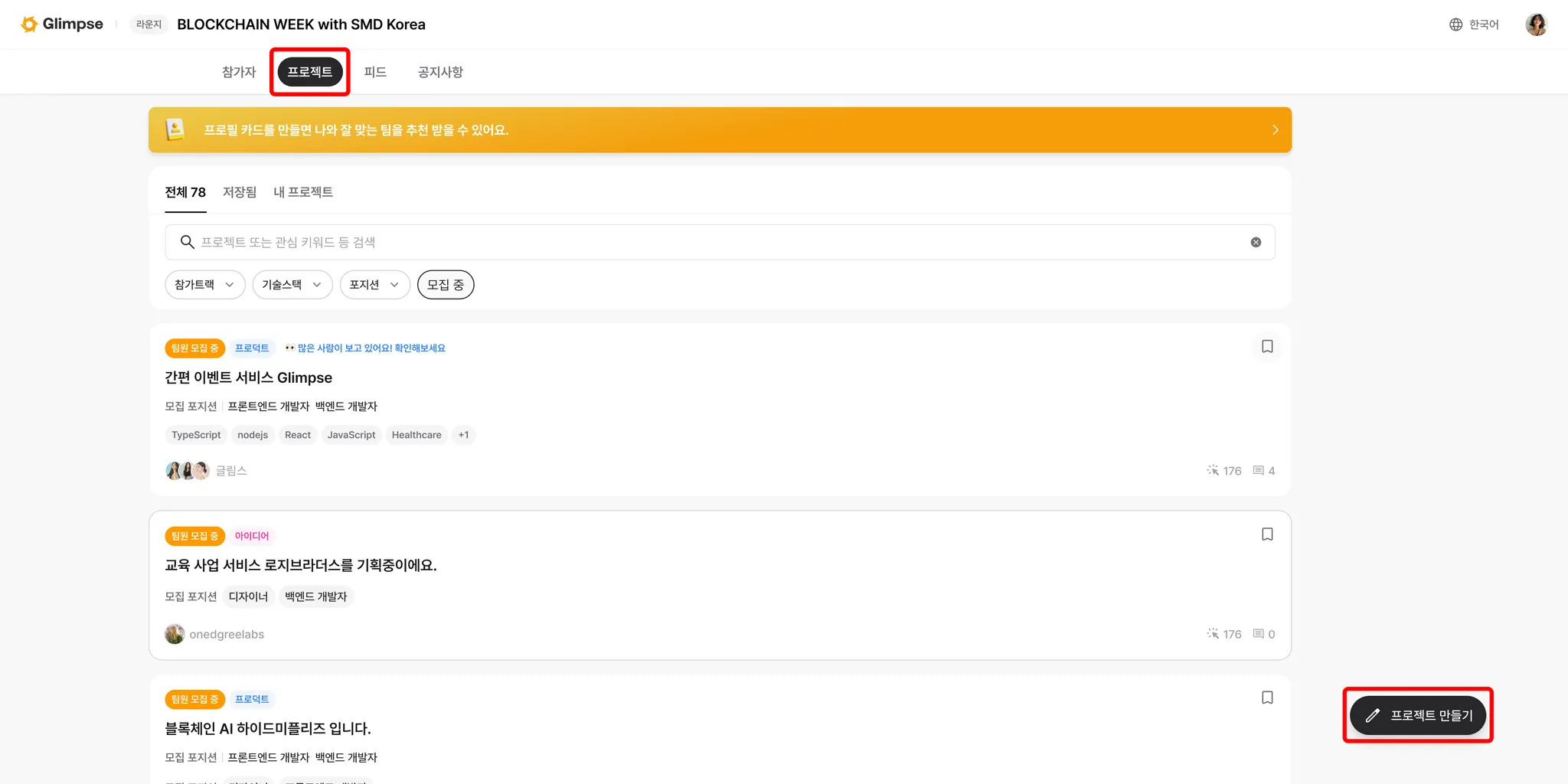1568x784 pixels.
Task: Open the globe language selector 한국어
Action: tap(1474, 24)
